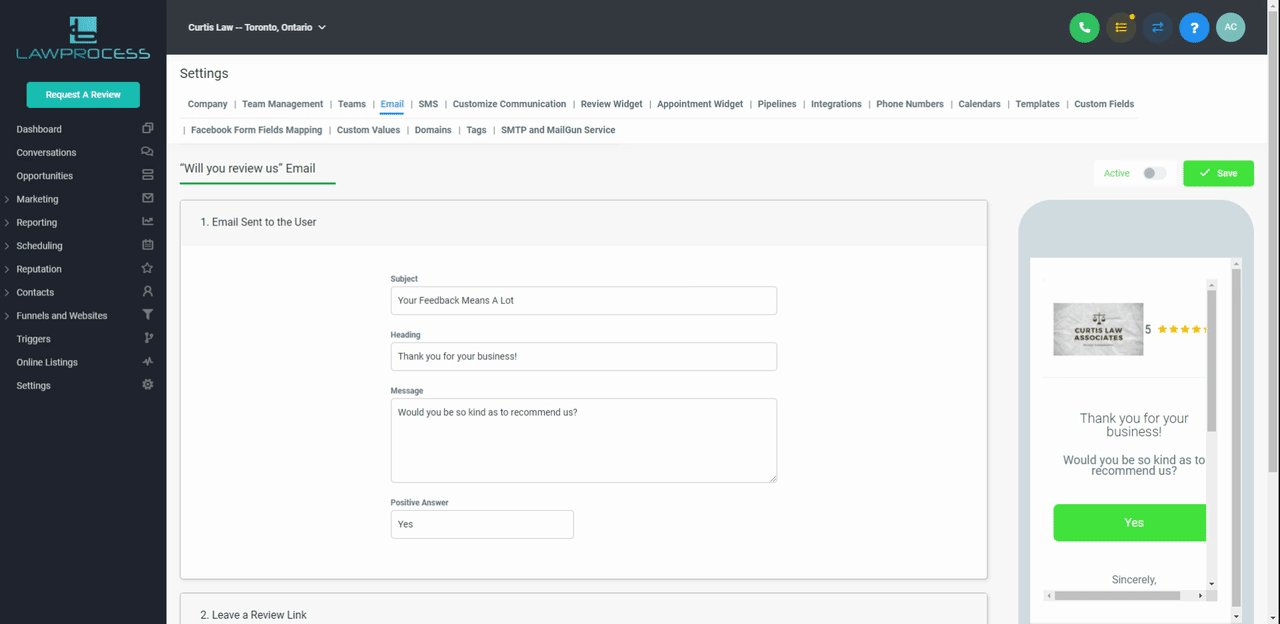Click the Message text area

[x=583, y=440]
